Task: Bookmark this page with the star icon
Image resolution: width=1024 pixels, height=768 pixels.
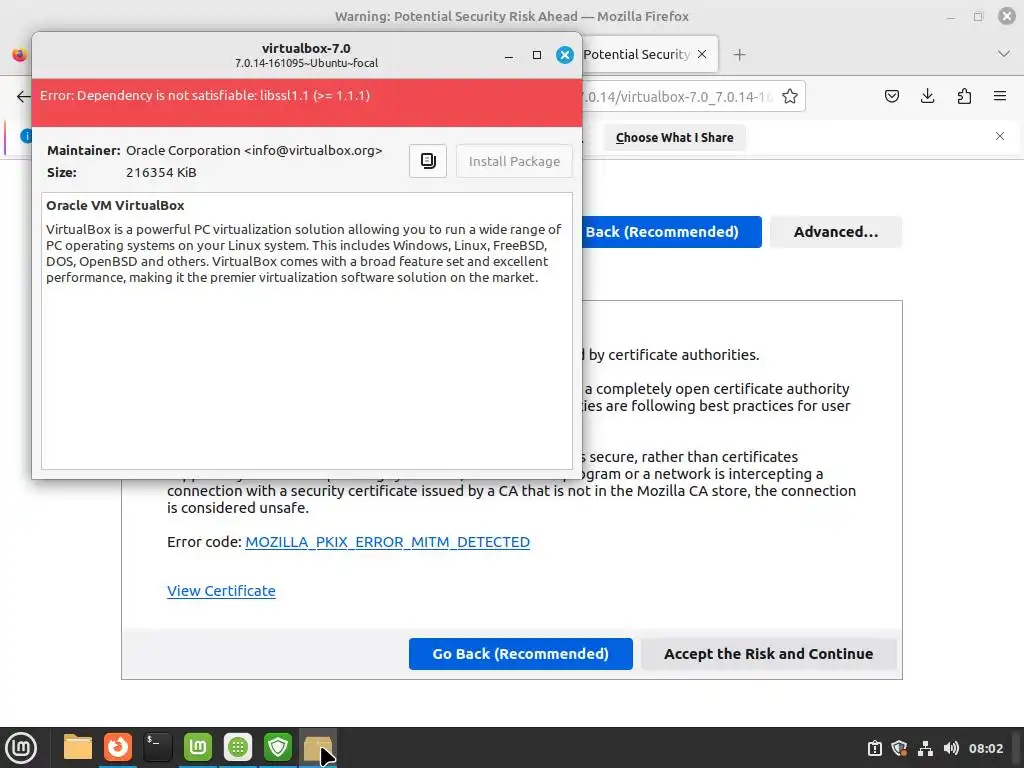Action: [790, 97]
